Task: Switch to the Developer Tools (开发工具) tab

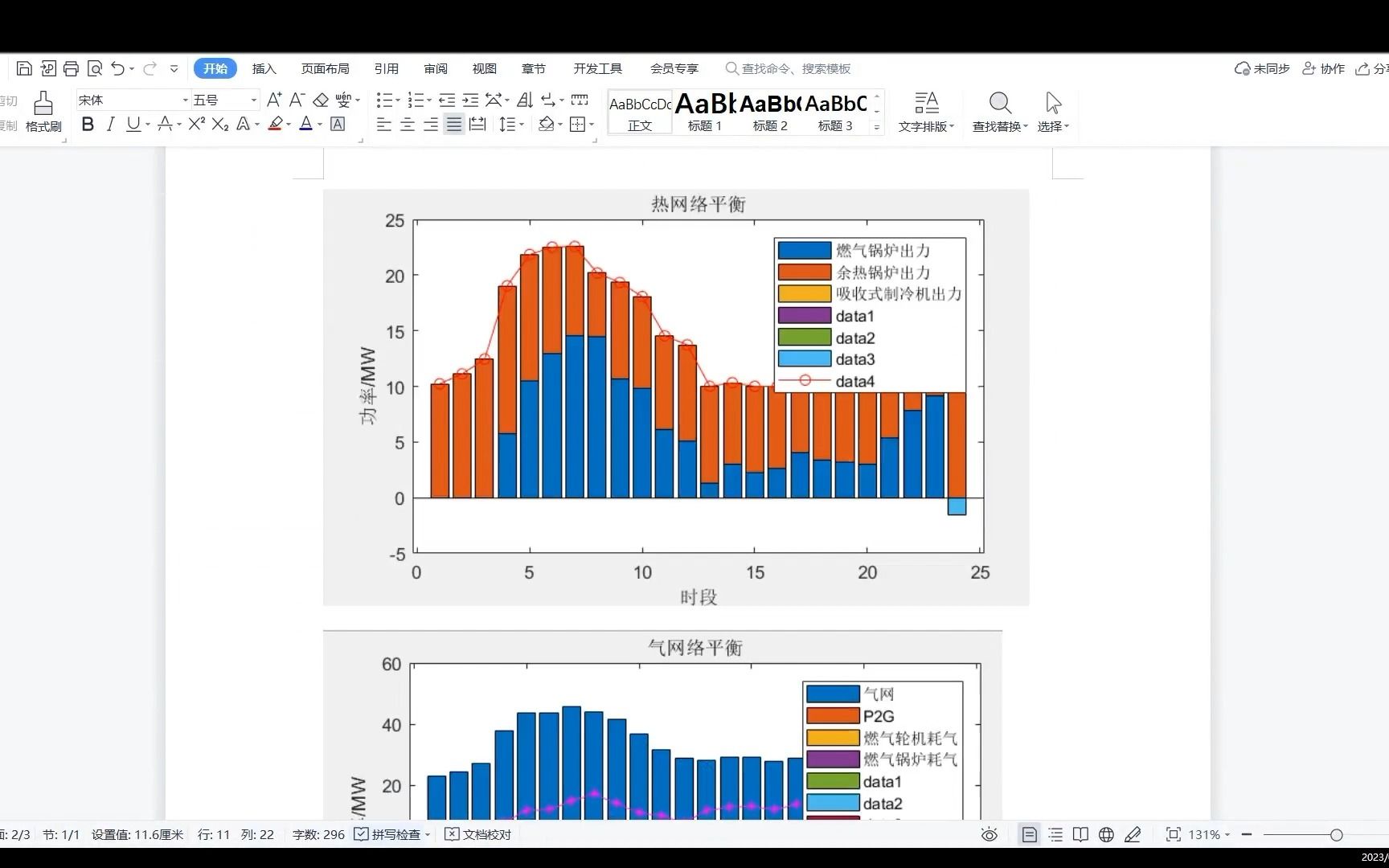Action: 597,68
